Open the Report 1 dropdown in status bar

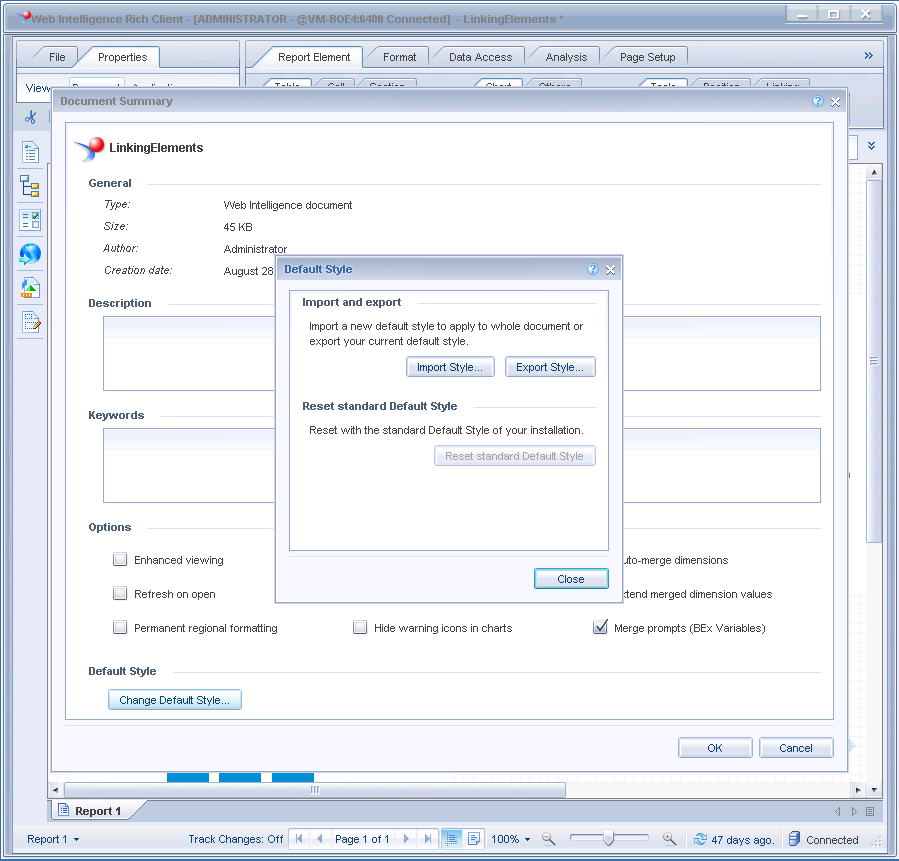[x=53, y=839]
